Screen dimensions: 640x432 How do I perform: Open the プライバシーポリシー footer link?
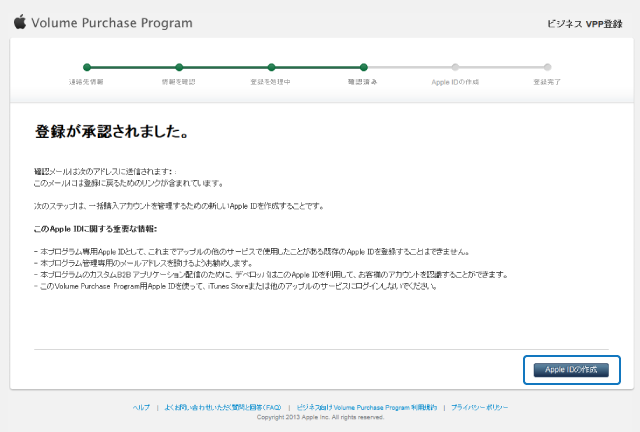pos(479,408)
